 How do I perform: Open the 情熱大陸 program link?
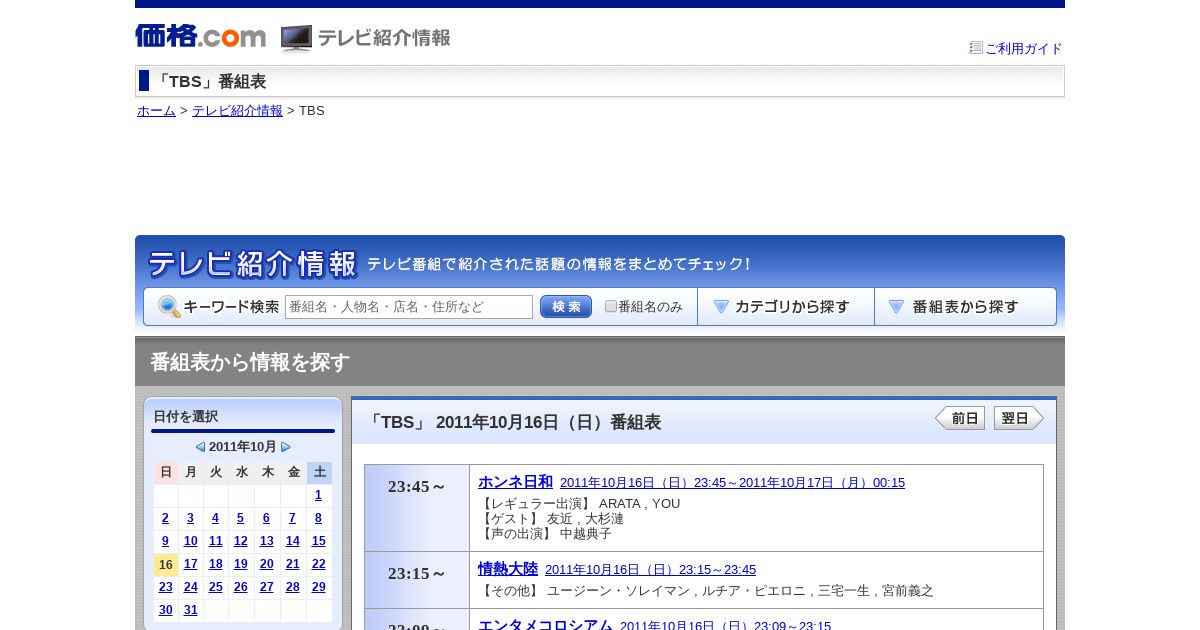[x=508, y=569]
